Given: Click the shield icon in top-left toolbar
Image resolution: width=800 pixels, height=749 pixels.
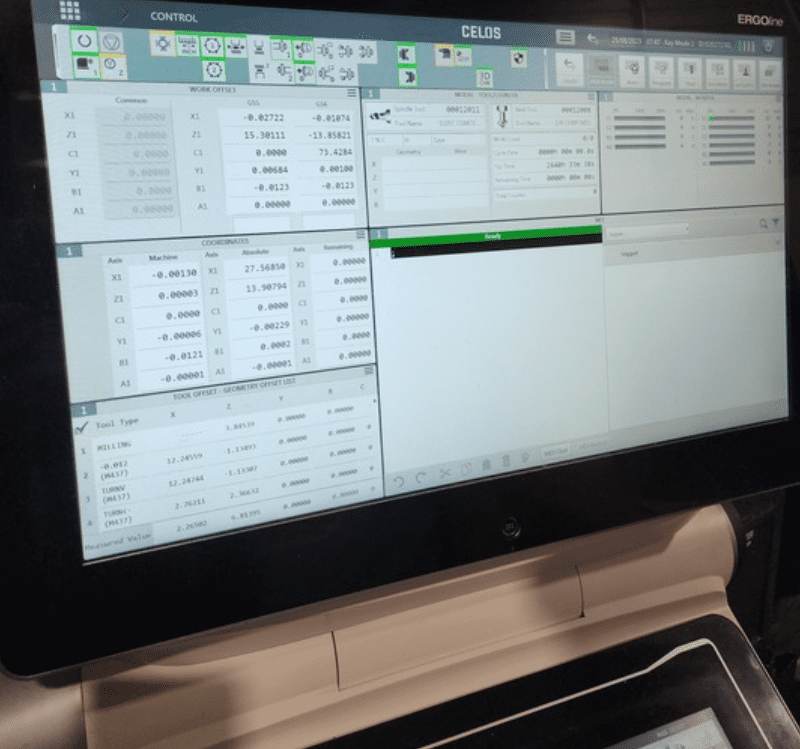Looking at the screenshot, I should [113, 42].
